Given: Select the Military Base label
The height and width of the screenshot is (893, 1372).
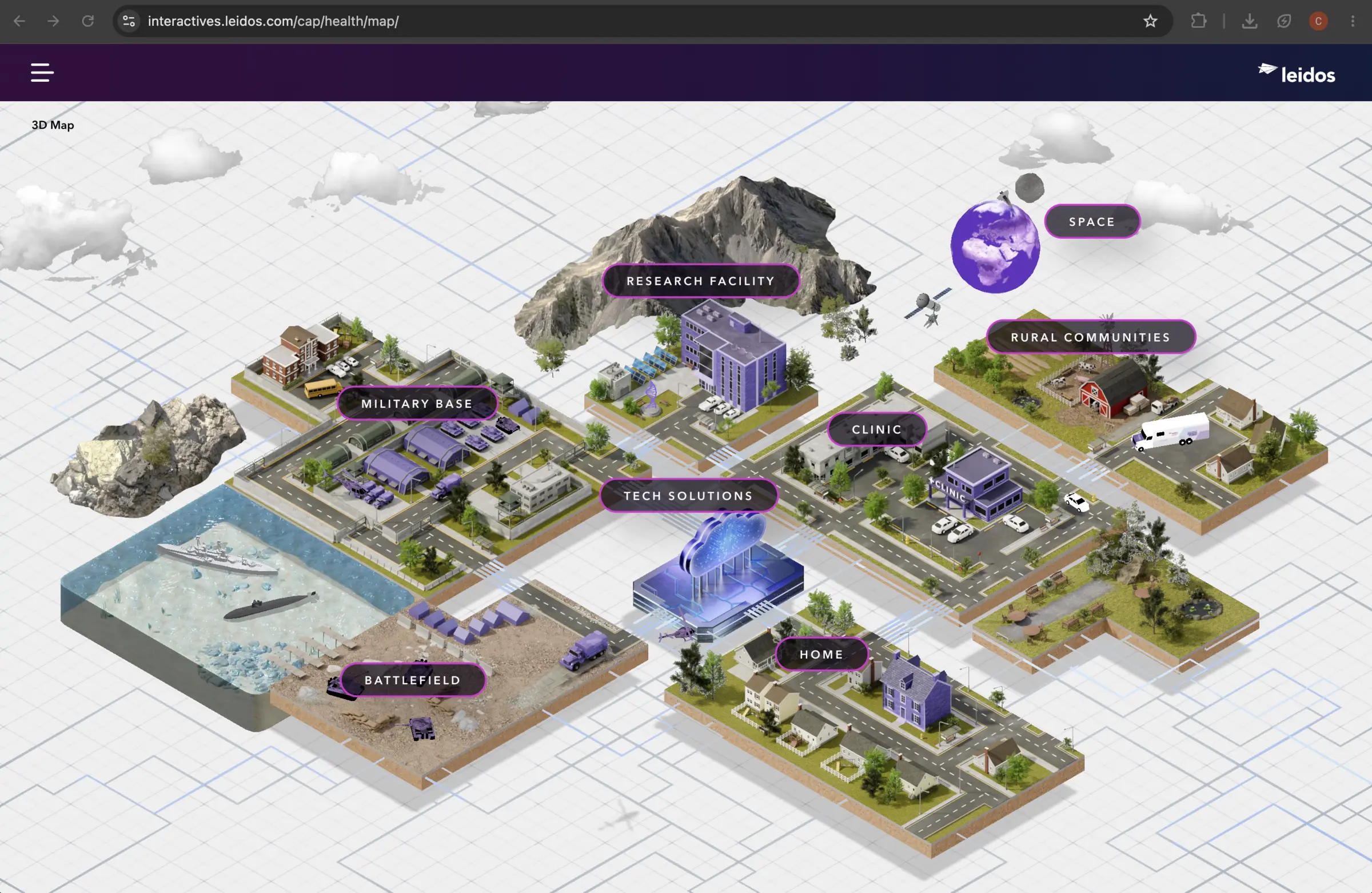Looking at the screenshot, I should pyautogui.click(x=417, y=404).
